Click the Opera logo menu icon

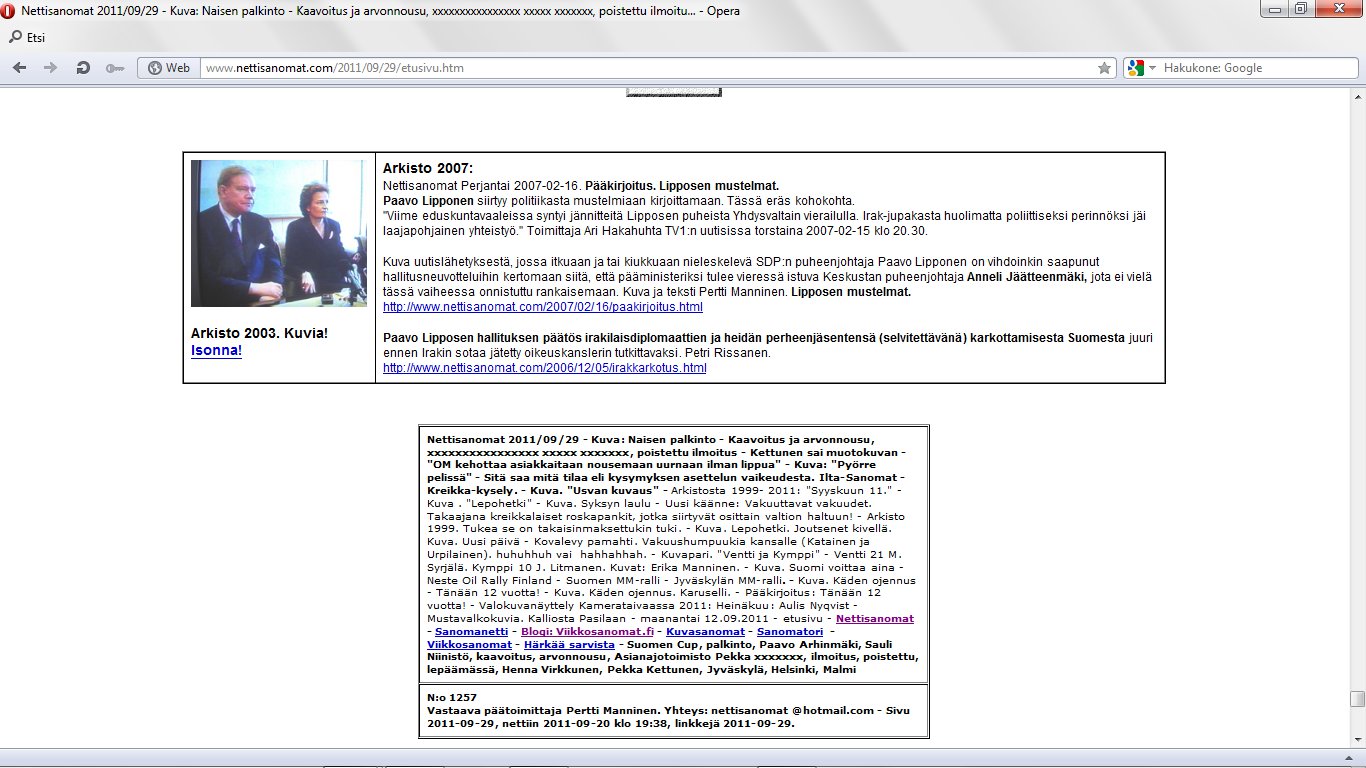10,10
